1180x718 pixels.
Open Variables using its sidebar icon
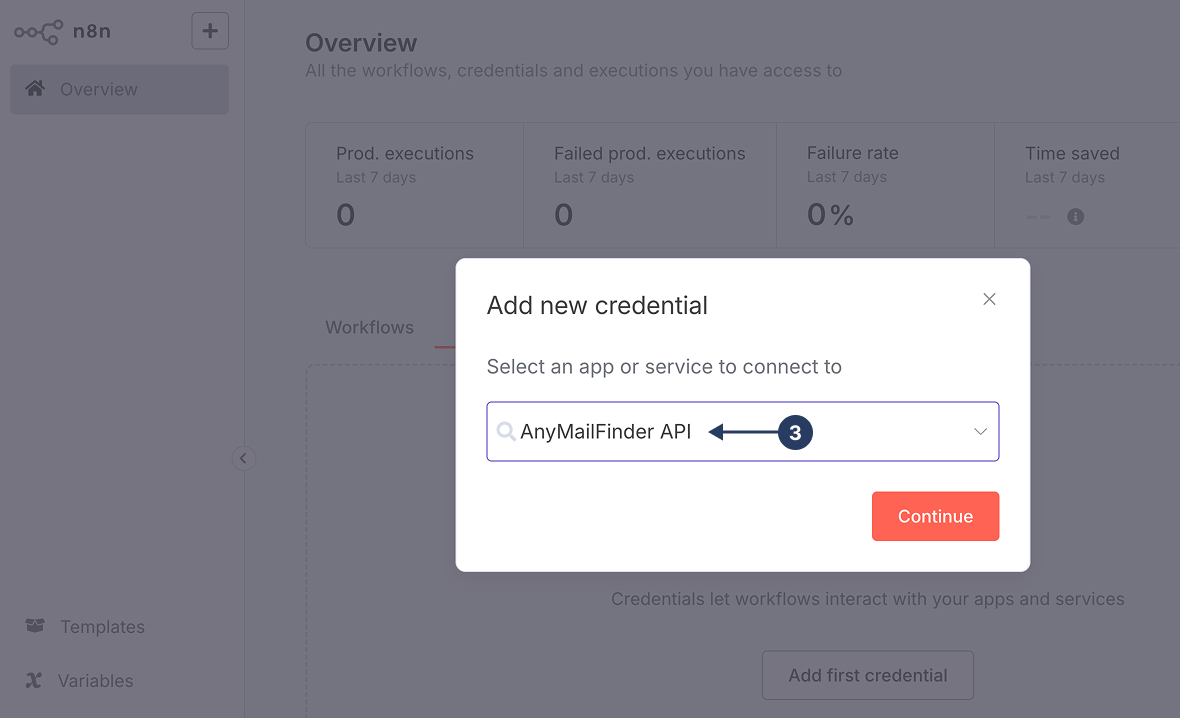coord(35,680)
